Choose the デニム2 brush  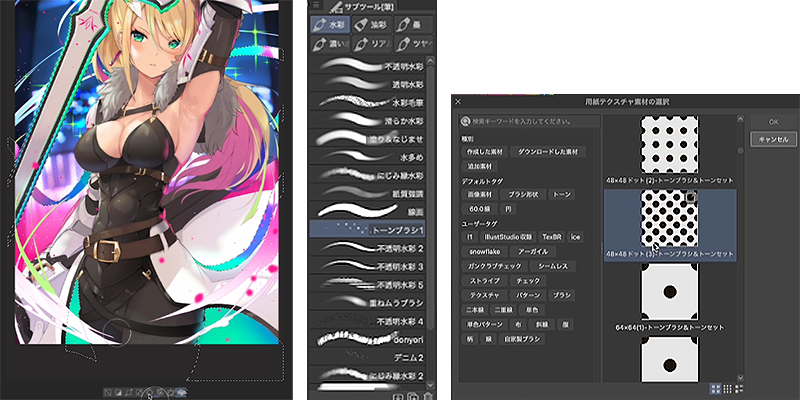[x=367, y=358]
